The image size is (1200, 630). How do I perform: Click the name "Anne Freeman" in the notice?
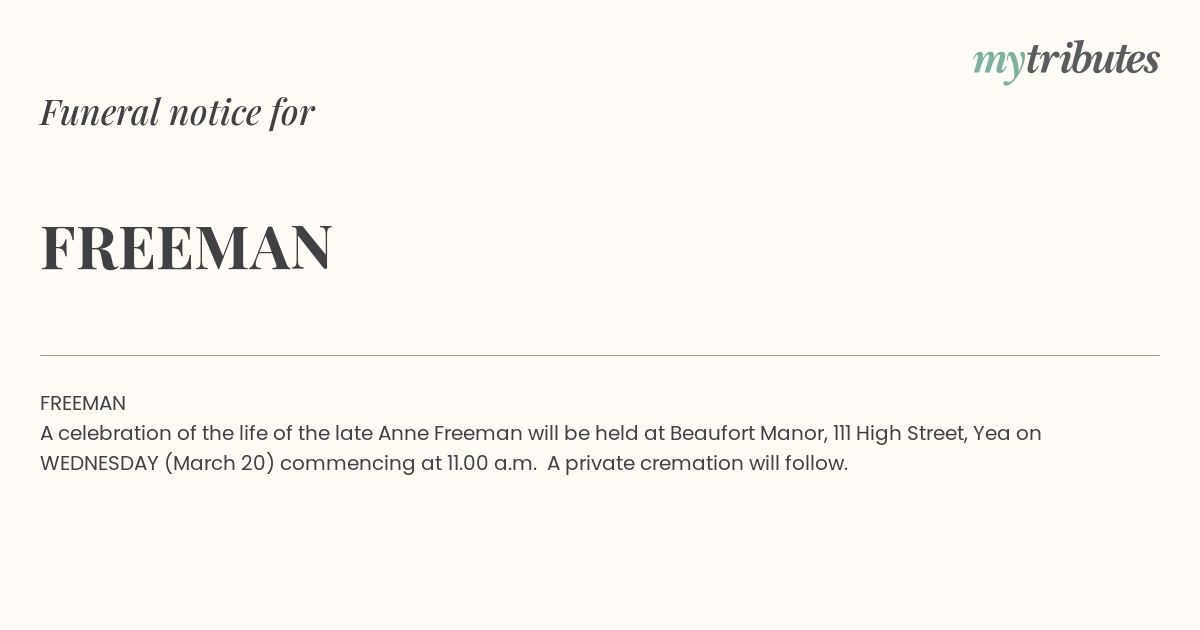point(450,433)
